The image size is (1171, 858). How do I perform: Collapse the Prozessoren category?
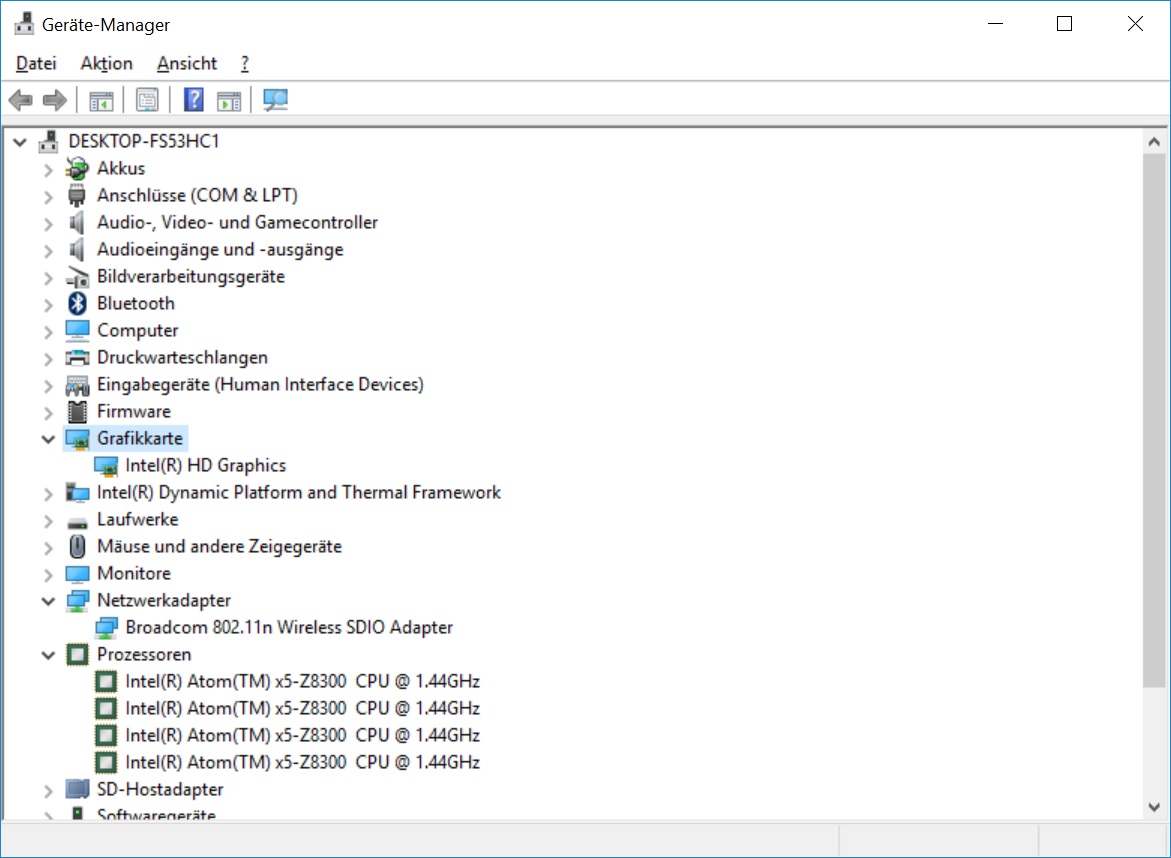pos(49,655)
